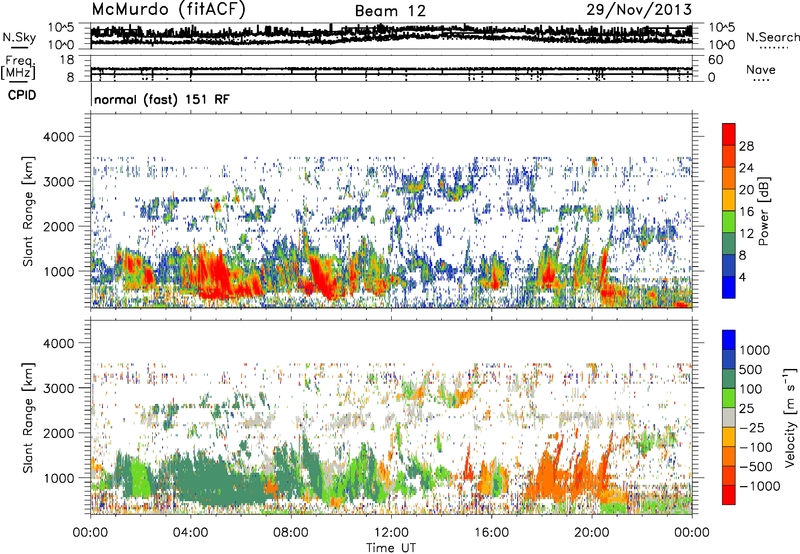Viewport: 800px width, 554px height.
Task: Click velocity panel 'Slant Range [km]' label
Action: [x=28, y=417]
